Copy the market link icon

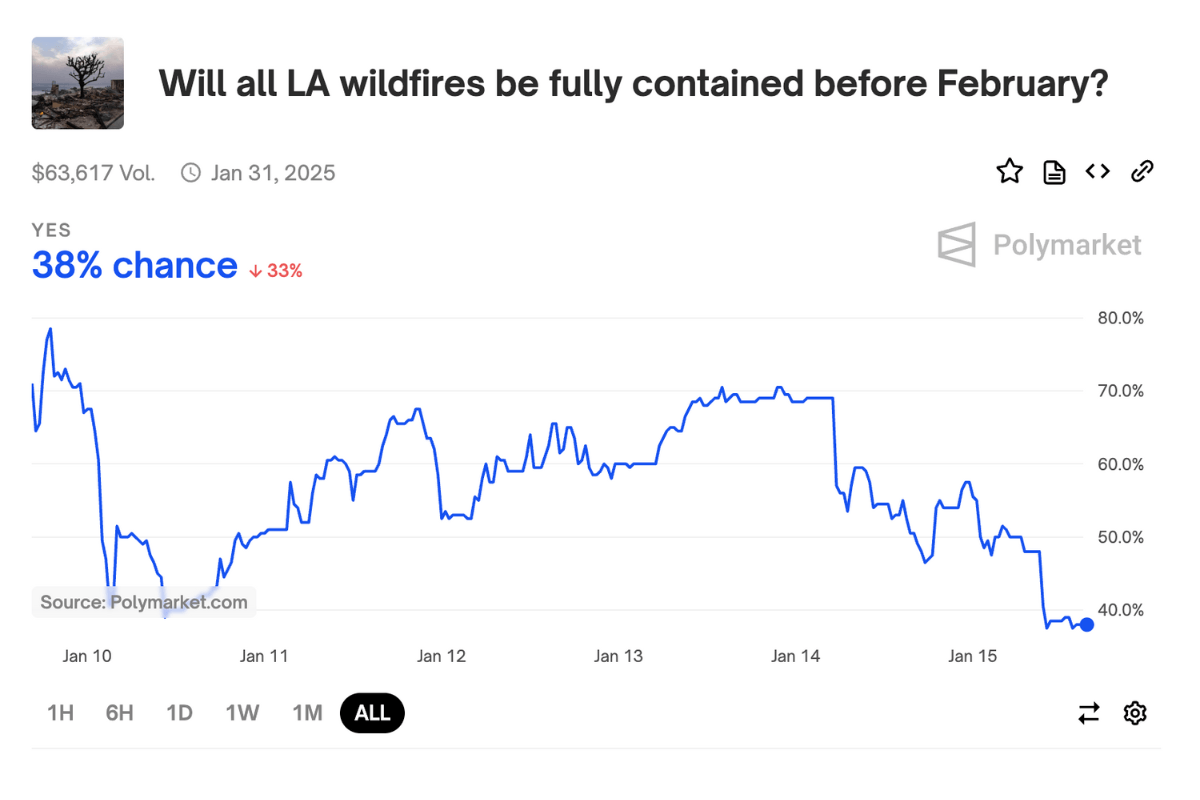[1142, 172]
